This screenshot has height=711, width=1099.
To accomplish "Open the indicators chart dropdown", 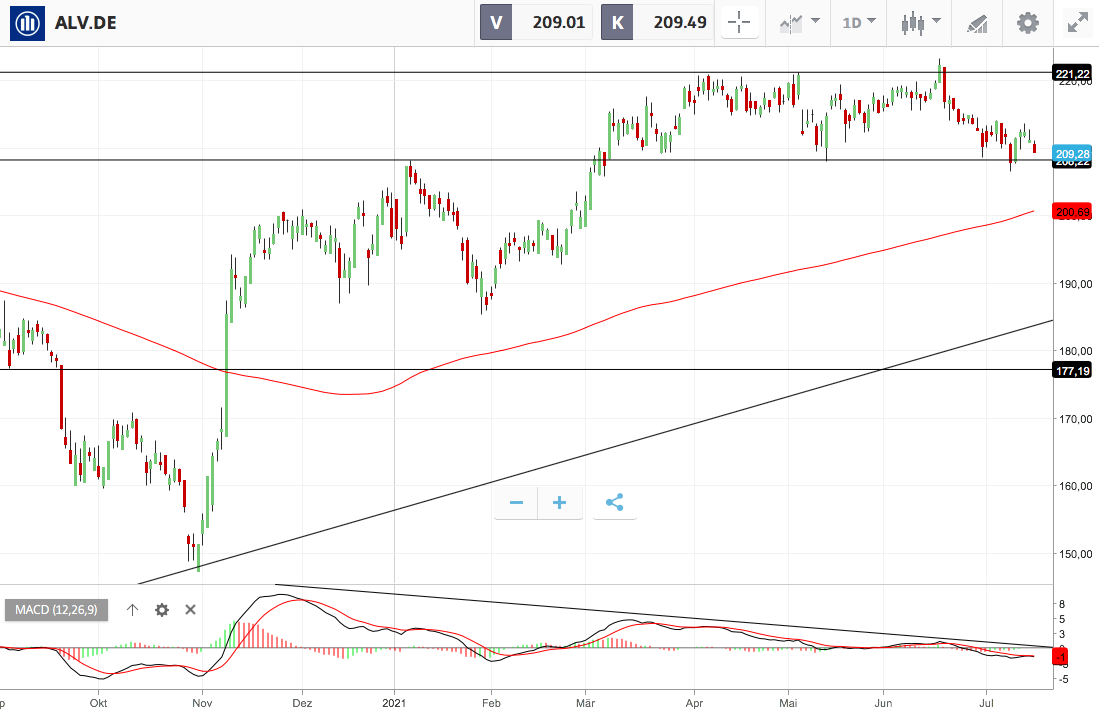I will coord(799,23).
